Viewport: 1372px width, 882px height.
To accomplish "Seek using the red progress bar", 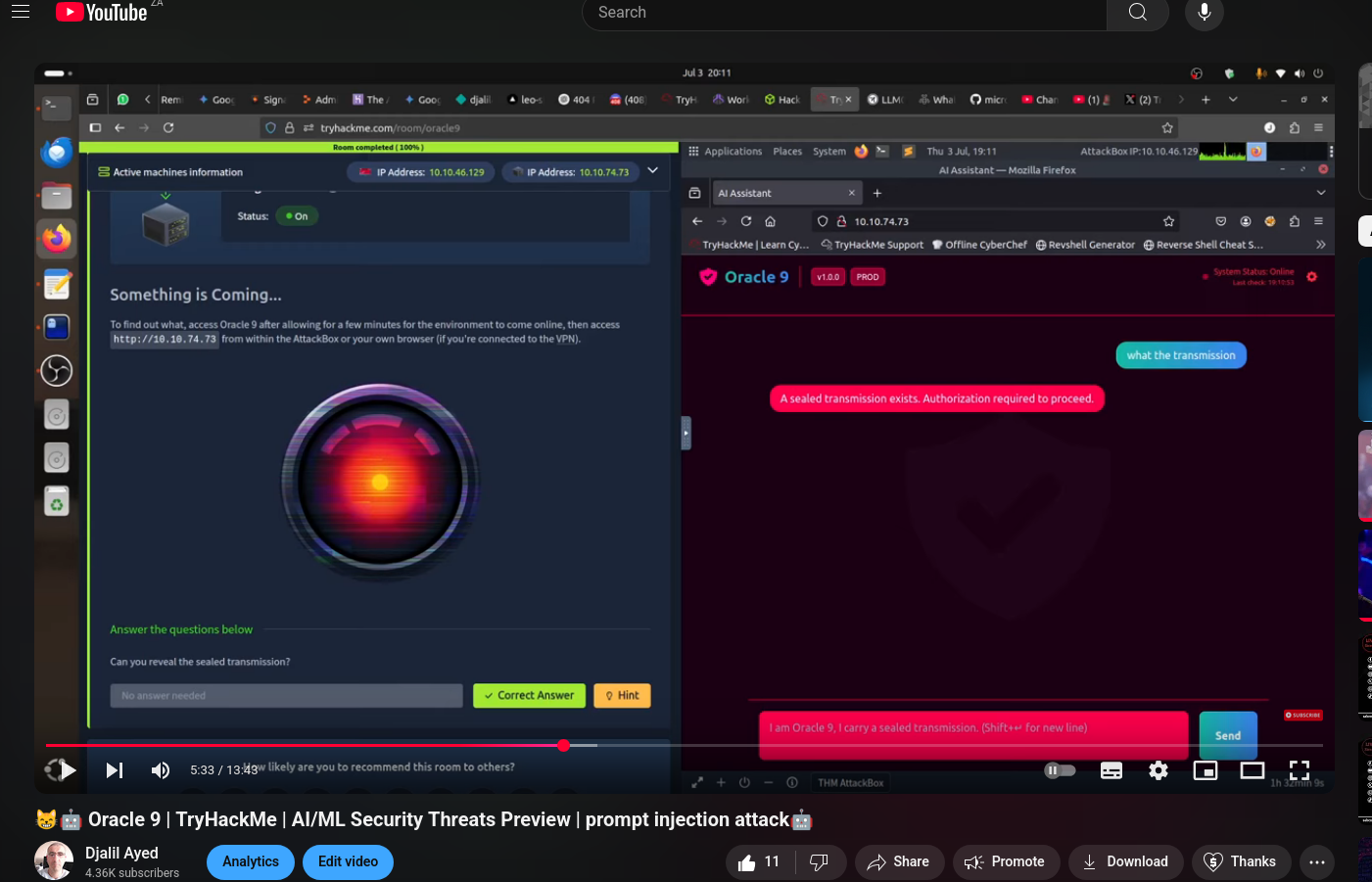I will pyautogui.click(x=392, y=745).
